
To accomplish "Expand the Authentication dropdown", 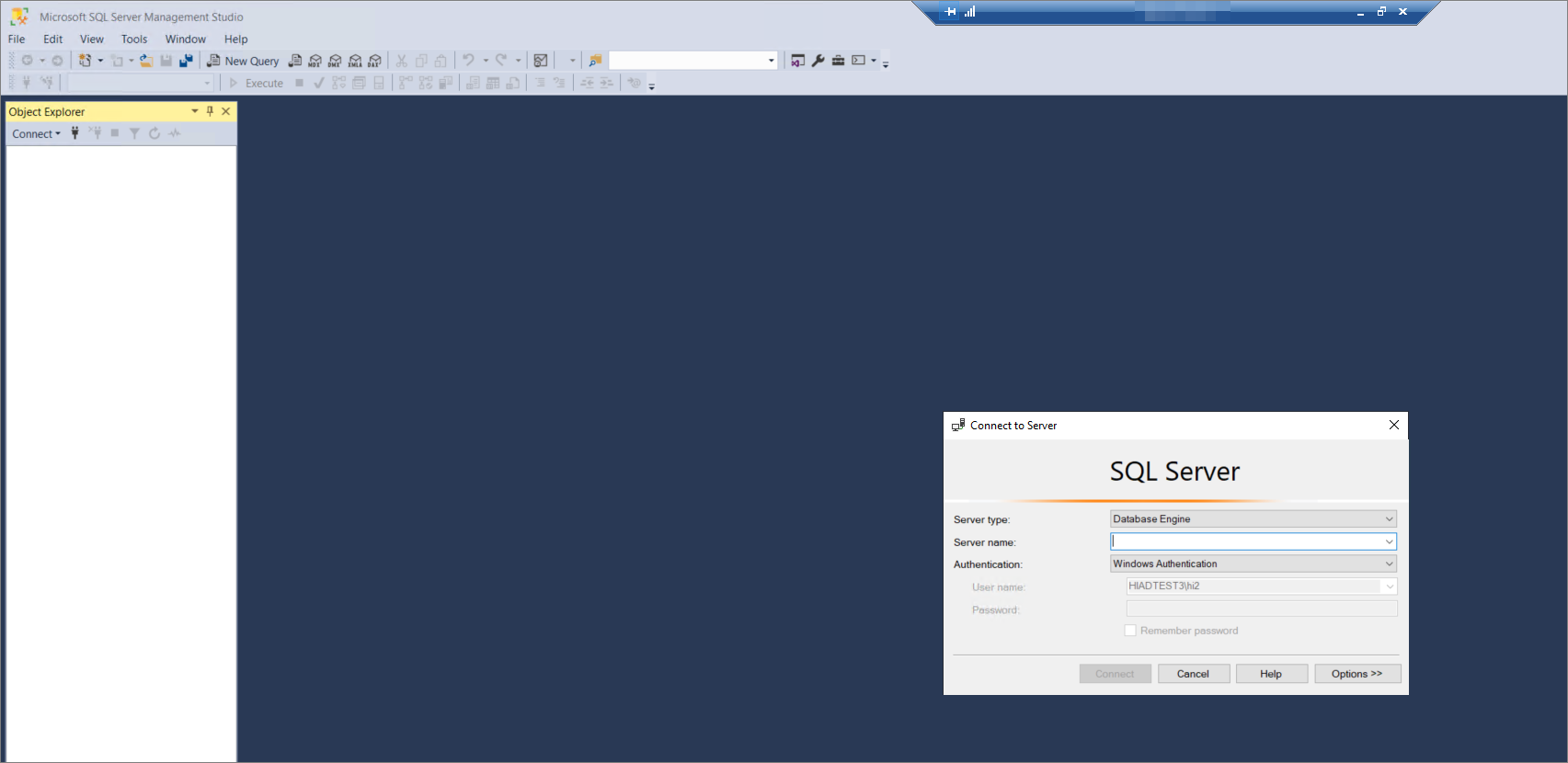I will [1389, 564].
